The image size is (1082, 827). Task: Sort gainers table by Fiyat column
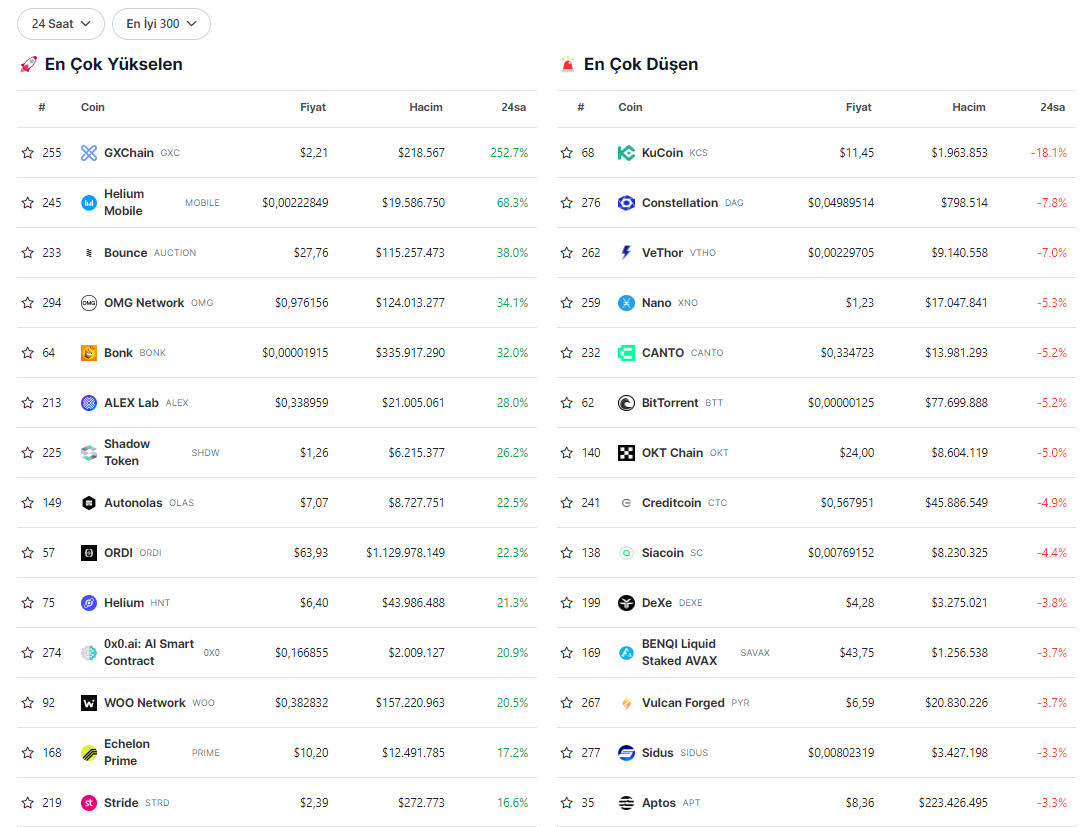(x=313, y=107)
